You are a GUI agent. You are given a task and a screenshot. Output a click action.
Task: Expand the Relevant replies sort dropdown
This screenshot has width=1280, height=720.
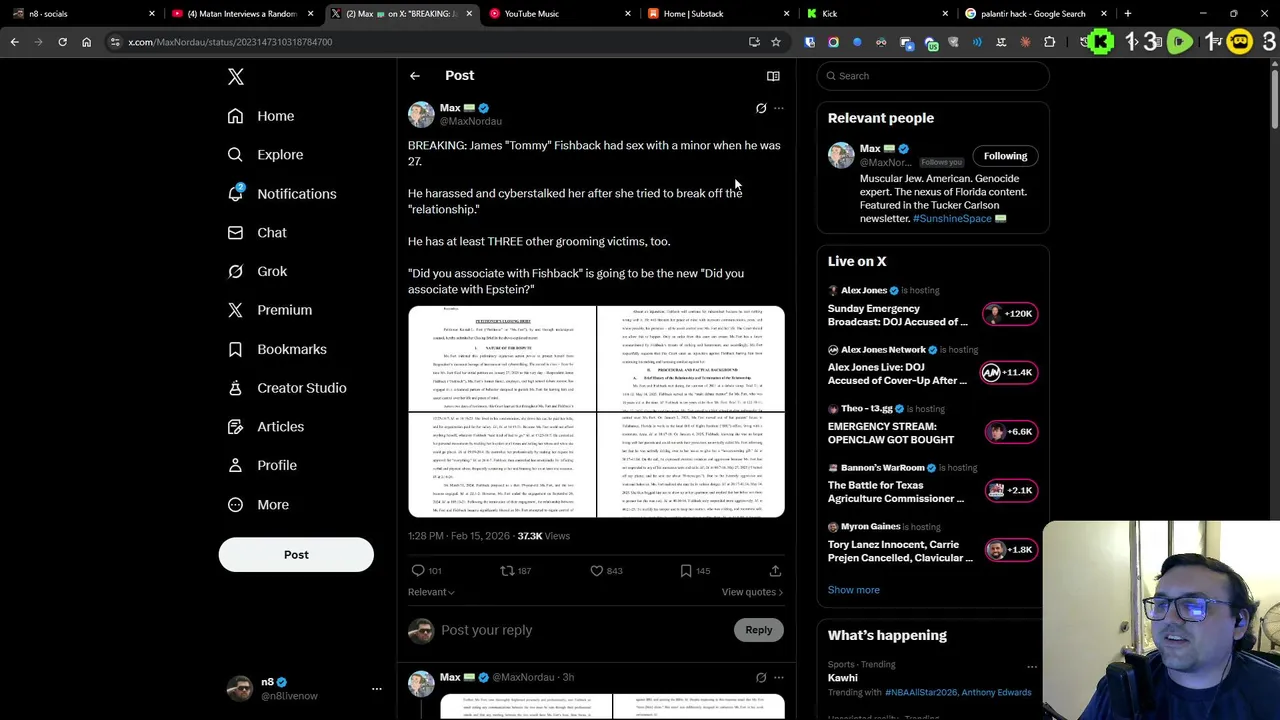click(x=431, y=592)
